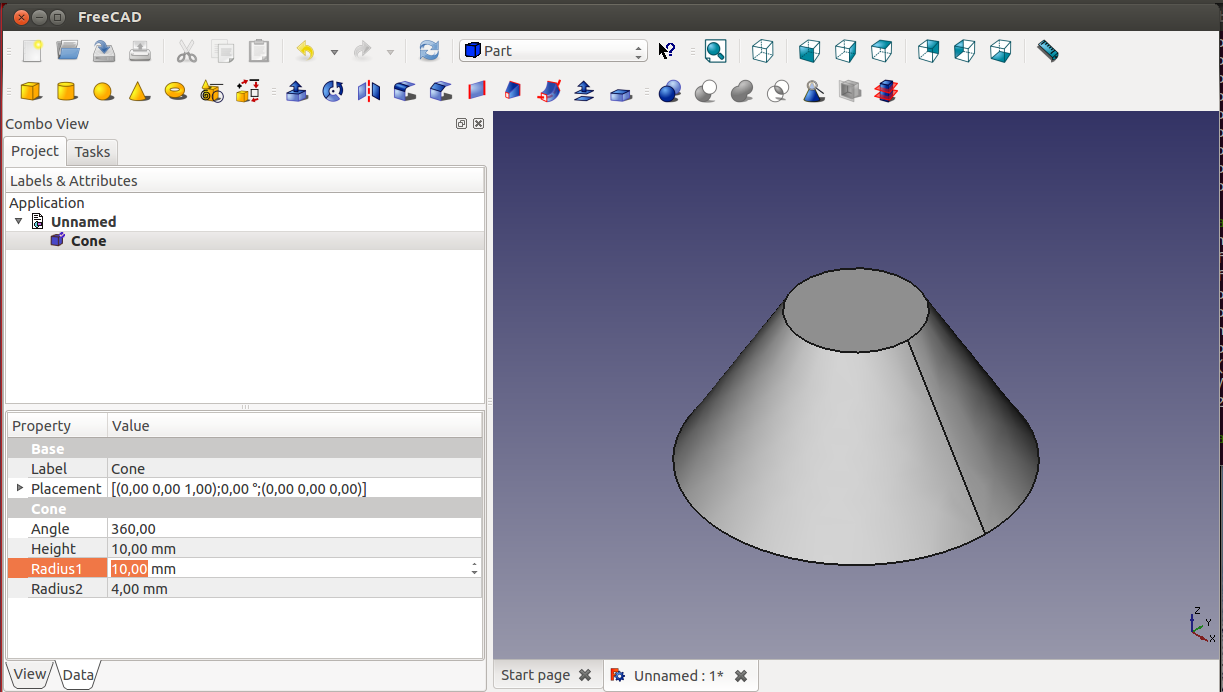Image resolution: width=1223 pixels, height=692 pixels.
Task: Run the Boolean operation tool
Action: [670, 92]
